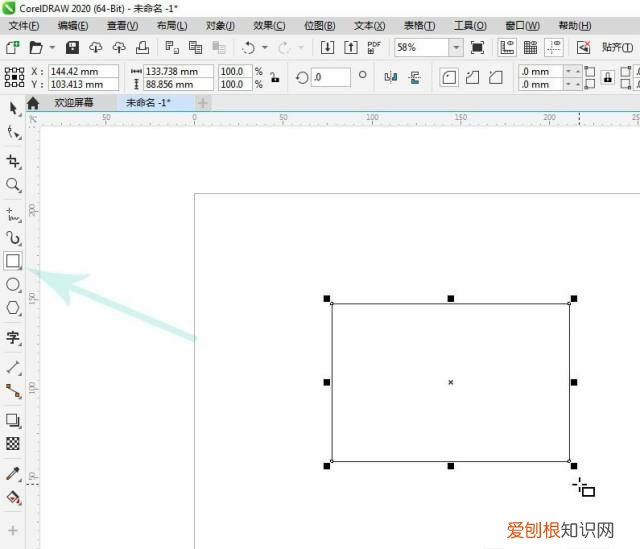Adjust top corner radius stepper
The height and width of the screenshot is (549, 640).
coord(573,71)
